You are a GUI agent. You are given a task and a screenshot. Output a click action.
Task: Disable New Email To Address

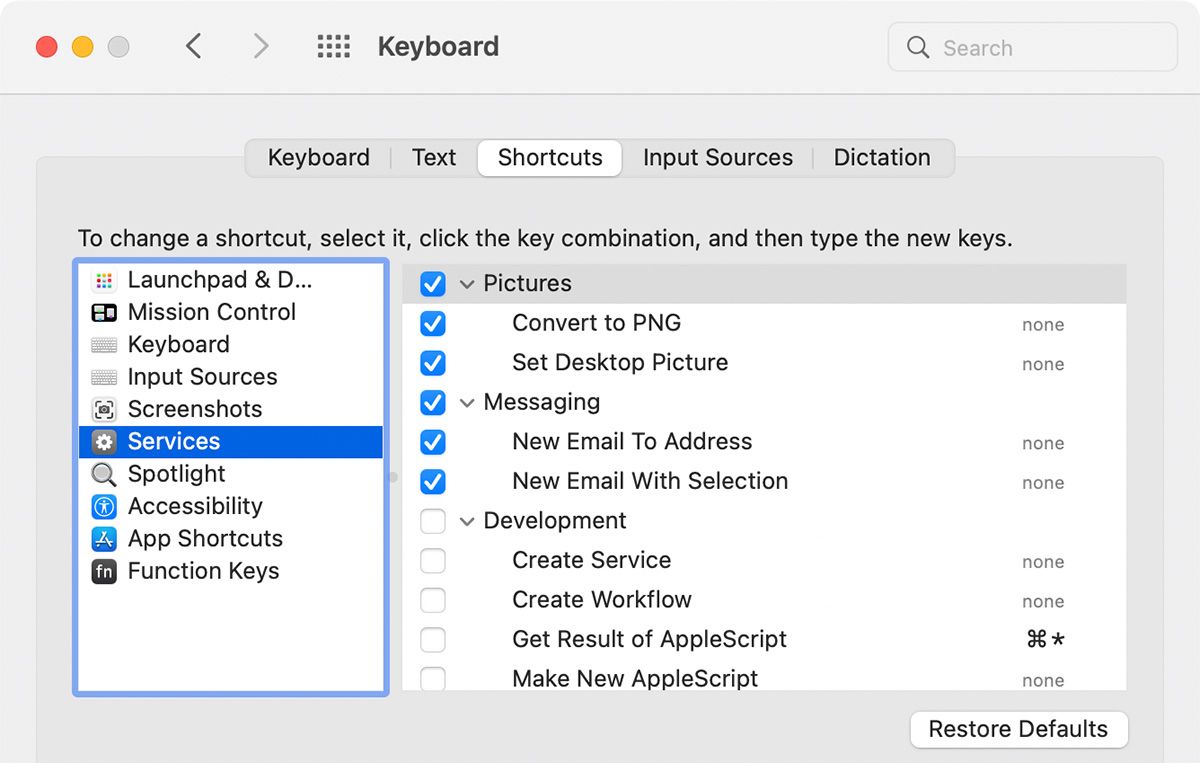point(433,442)
